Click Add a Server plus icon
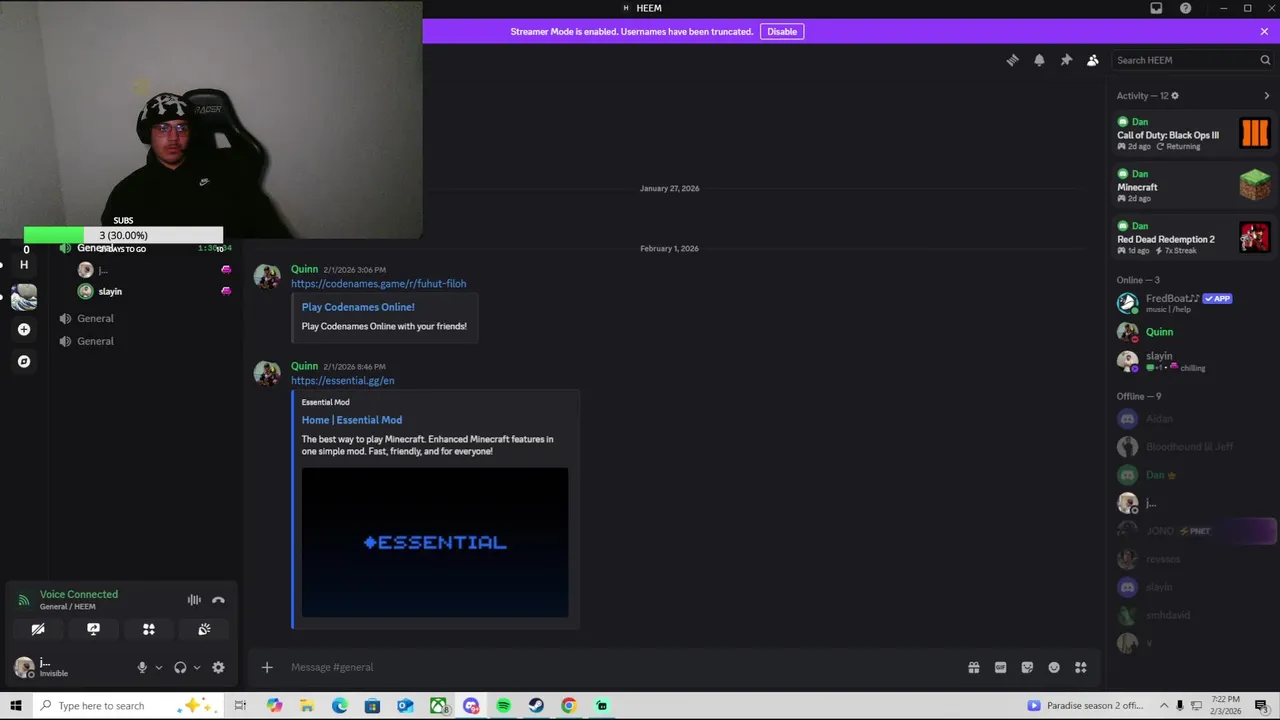Viewport: 1280px width, 720px height. [24, 329]
